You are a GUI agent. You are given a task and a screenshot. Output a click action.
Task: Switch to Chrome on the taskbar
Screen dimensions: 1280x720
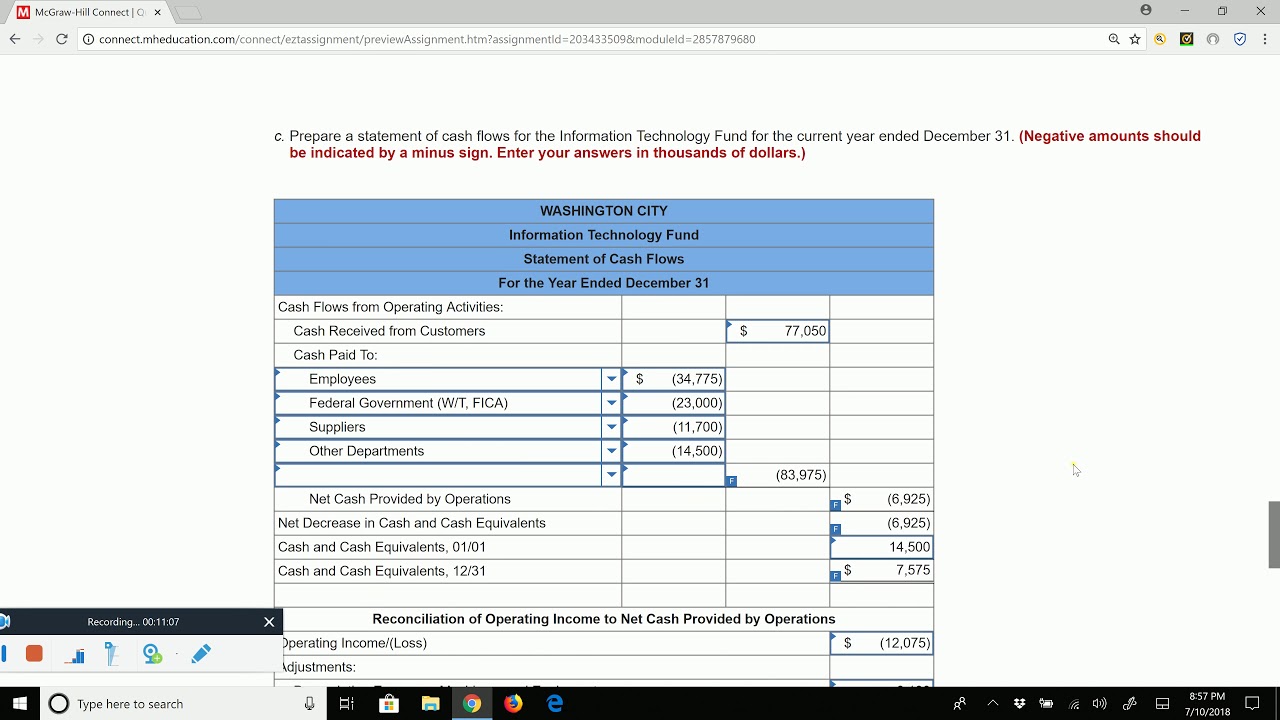click(472, 704)
